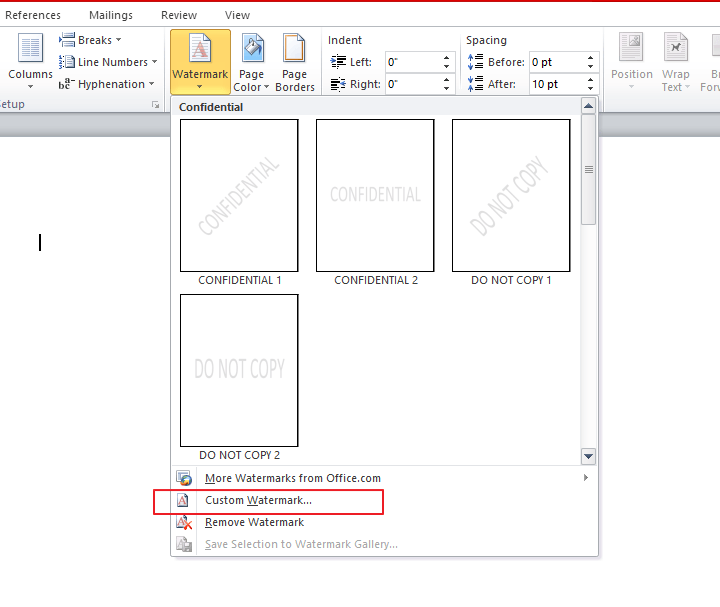Click the Line Numbers icon
The height and width of the screenshot is (607, 720).
tap(67, 62)
